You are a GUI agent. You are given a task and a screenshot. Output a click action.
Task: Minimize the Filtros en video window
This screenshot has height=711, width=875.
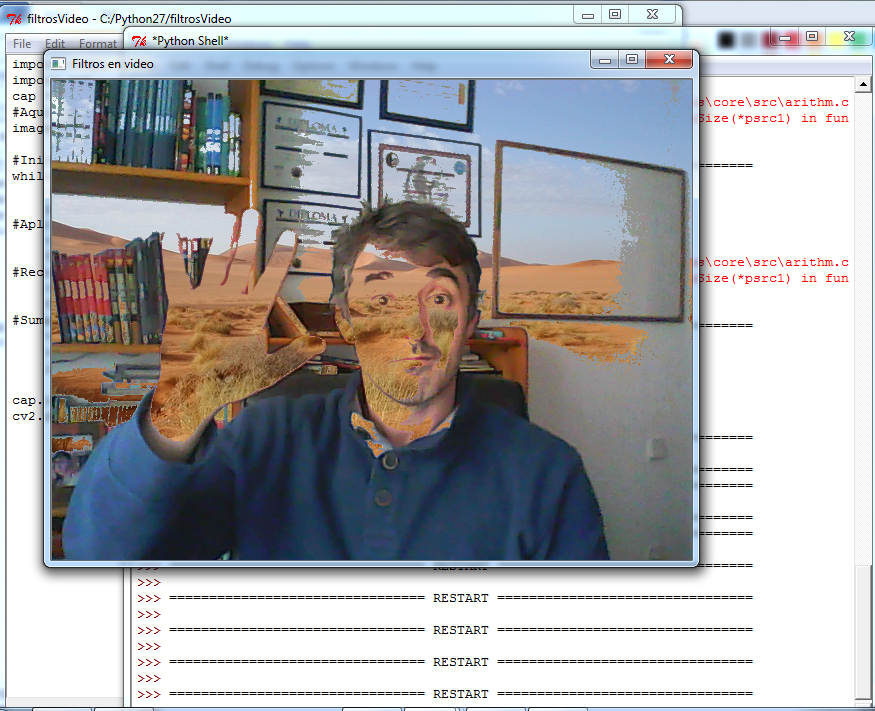click(604, 59)
